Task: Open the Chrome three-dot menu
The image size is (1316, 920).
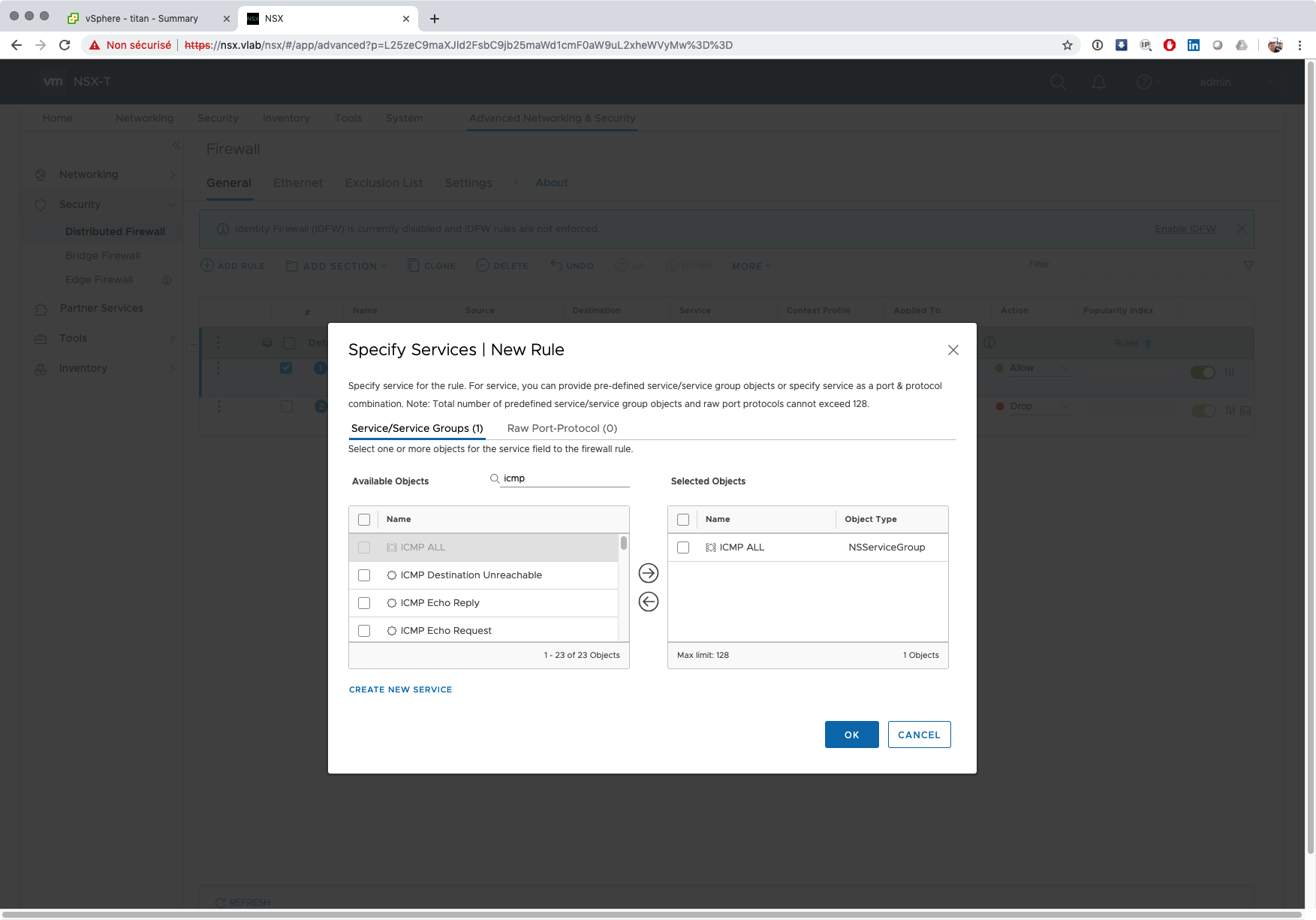Action: click(1299, 45)
